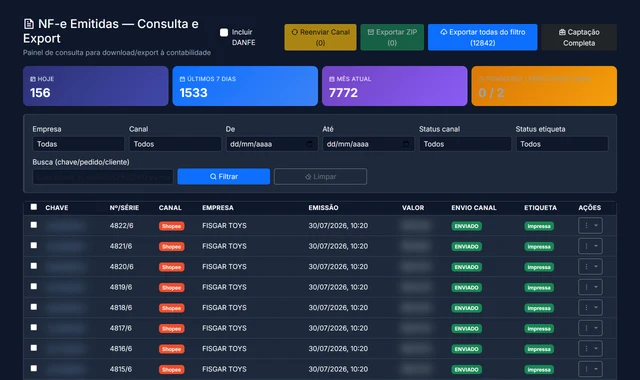Expand the actions caret for row 4816/6
The image size is (640, 380).
coord(596,349)
